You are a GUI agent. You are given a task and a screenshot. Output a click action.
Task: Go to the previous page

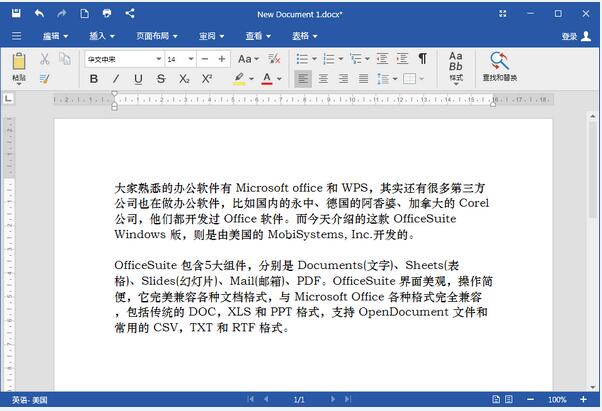[x=266, y=399]
